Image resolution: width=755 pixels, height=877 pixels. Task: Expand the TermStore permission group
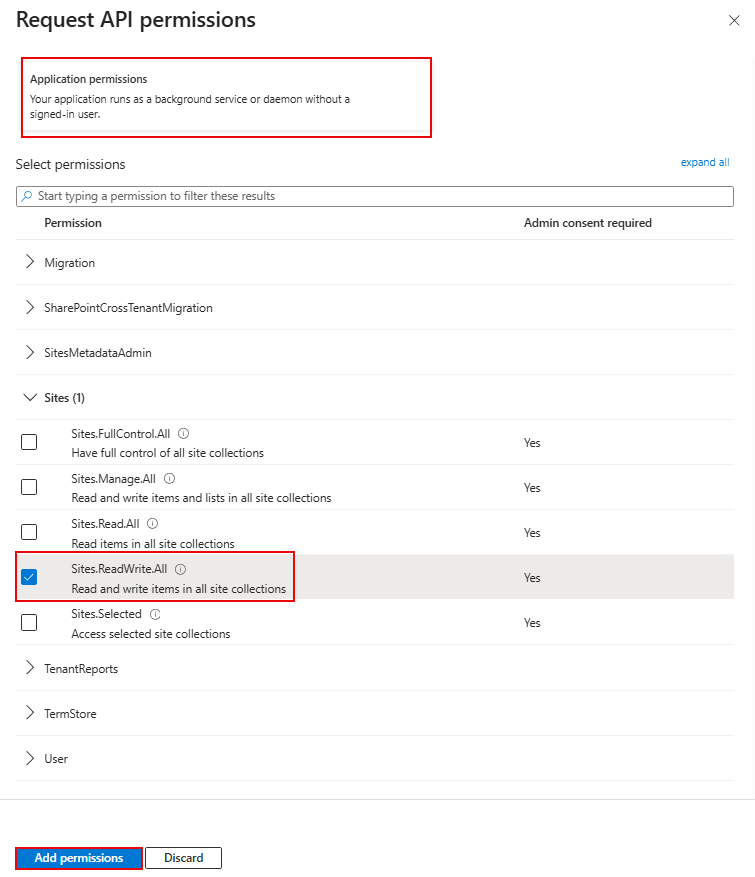coord(30,713)
